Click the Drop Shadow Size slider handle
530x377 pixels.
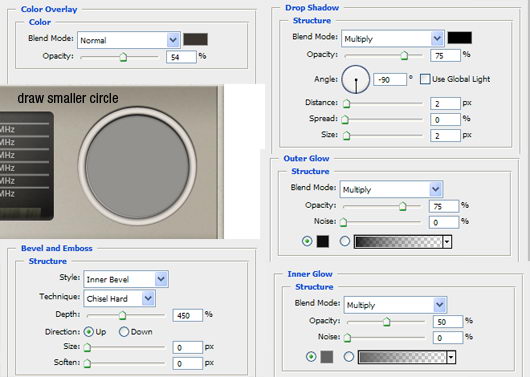point(346,136)
